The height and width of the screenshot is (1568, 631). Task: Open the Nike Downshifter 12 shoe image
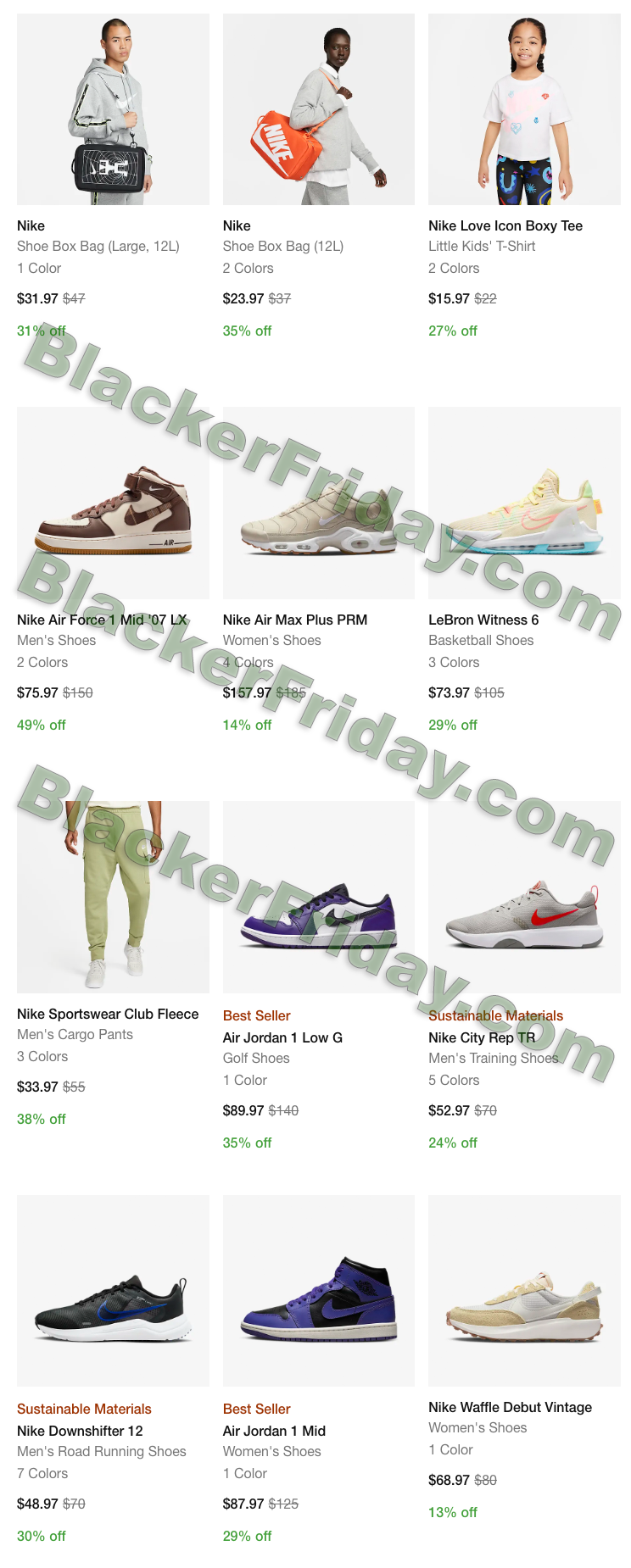pyautogui.click(x=113, y=1291)
